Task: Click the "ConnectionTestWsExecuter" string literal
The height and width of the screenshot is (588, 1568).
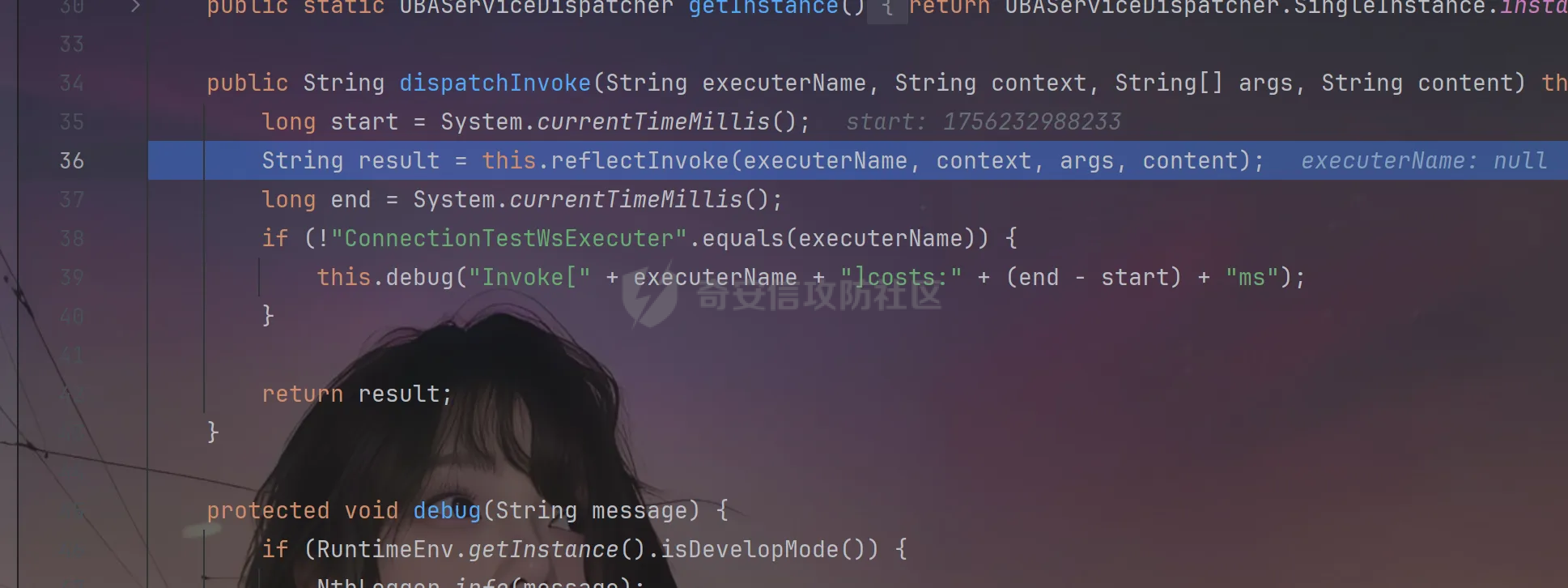Action: click(x=508, y=238)
